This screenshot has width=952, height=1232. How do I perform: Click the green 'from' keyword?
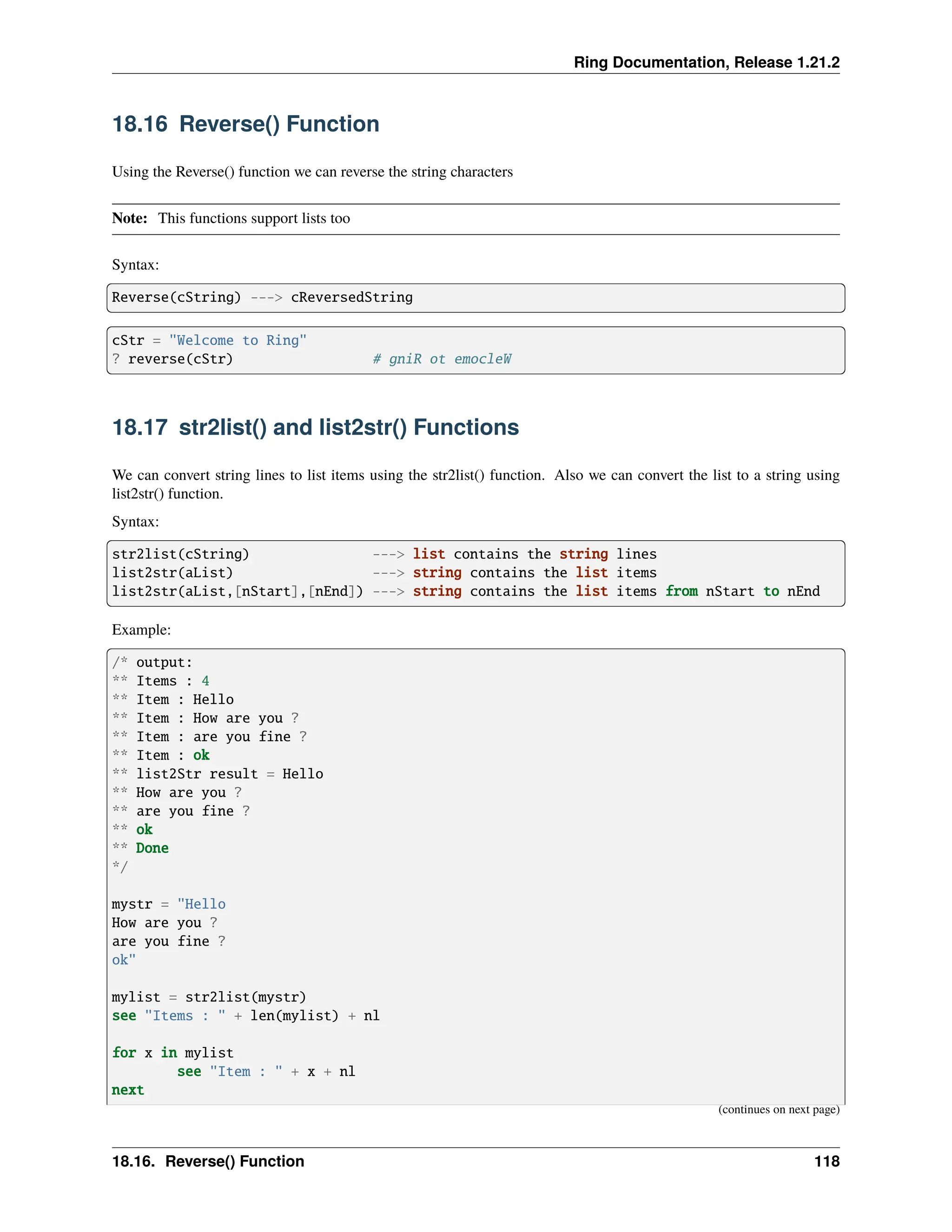681,591
